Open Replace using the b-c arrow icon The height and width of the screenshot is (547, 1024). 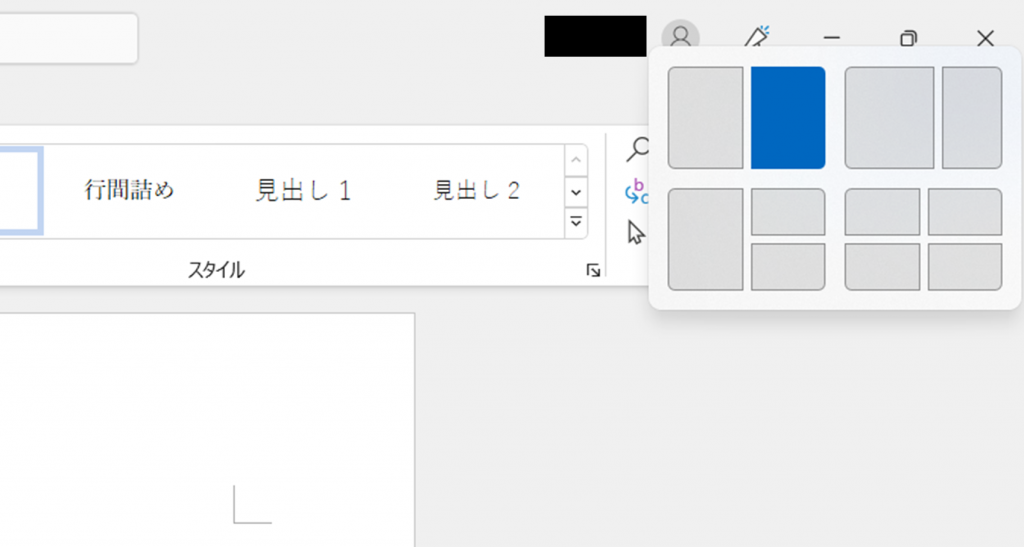point(636,191)
